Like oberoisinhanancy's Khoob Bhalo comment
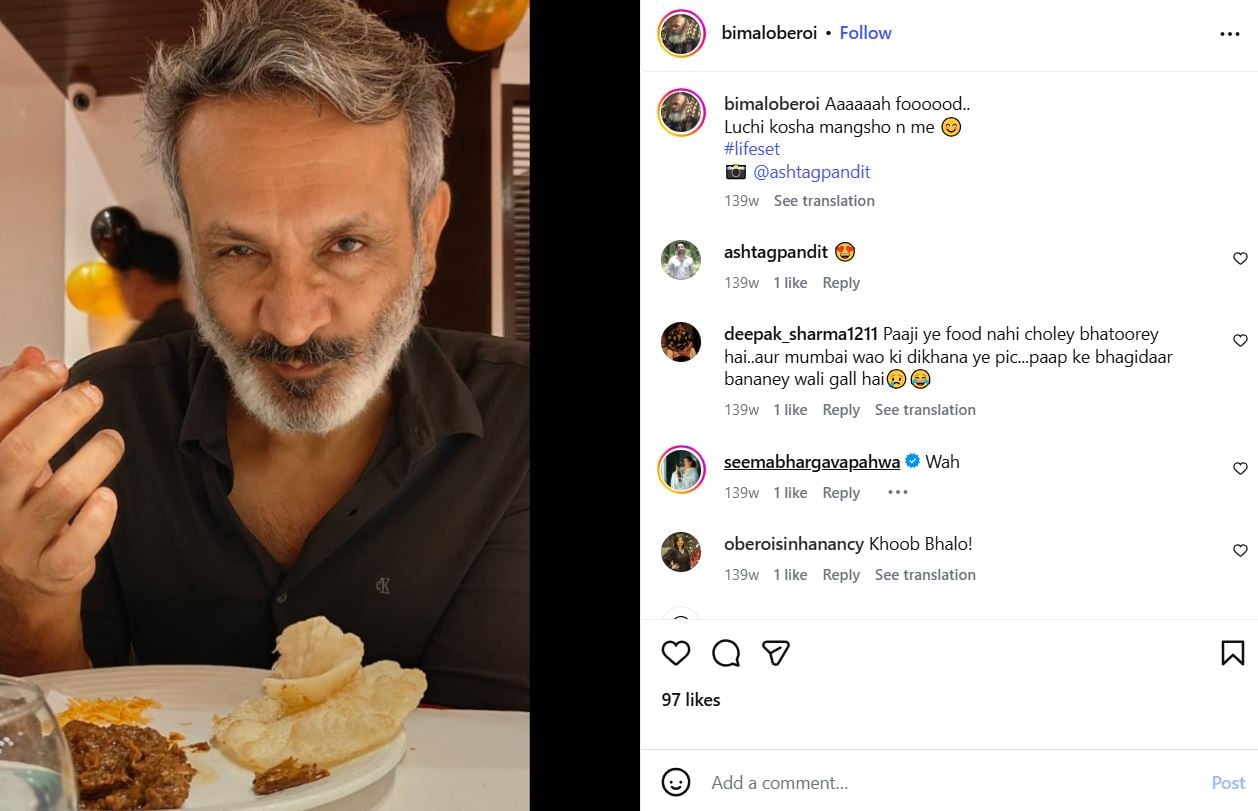This screenshot has width=1258, height=811. [1240, 551]
